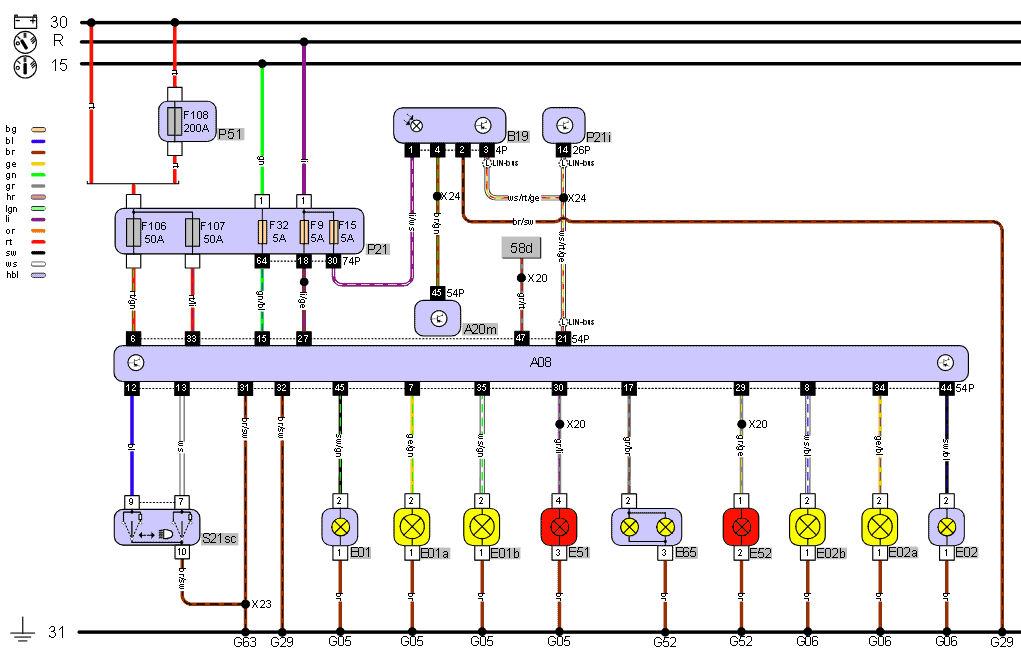
Task: Select the 'gn' green legend swatch
Action: click(39, 174)
